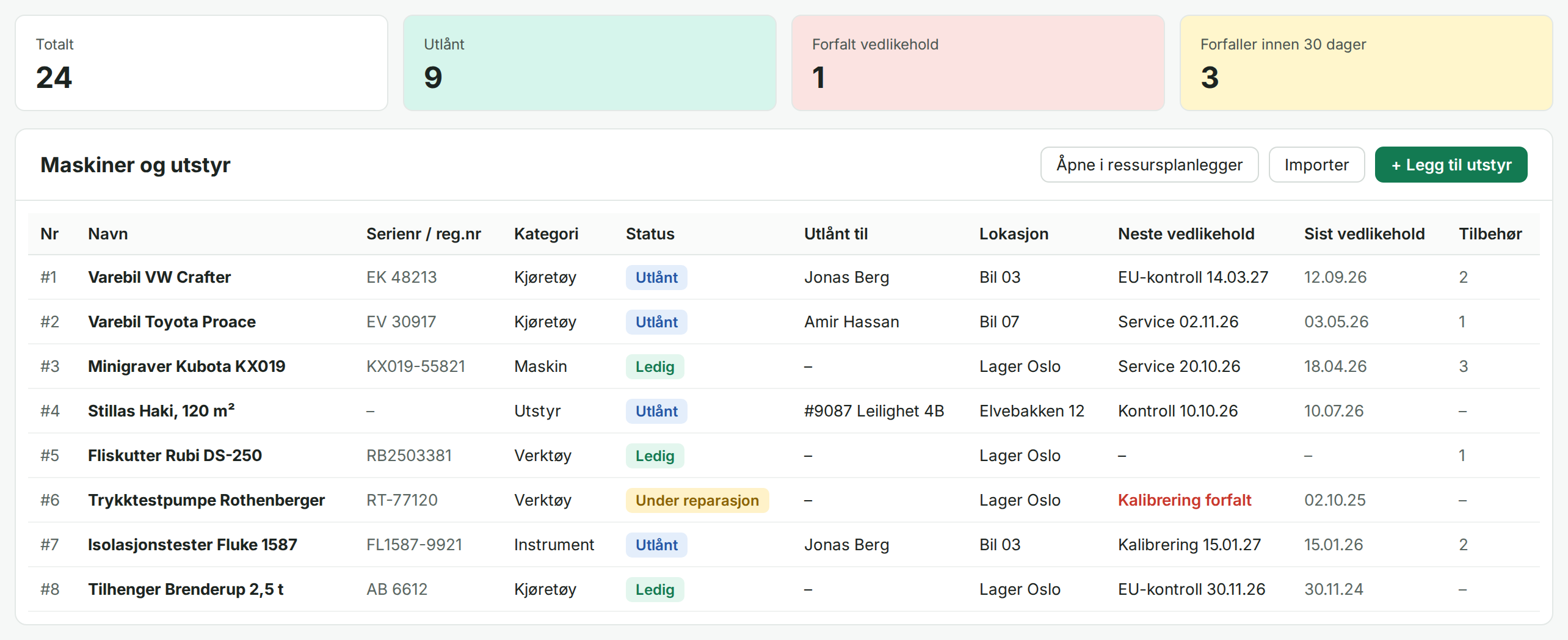Click Elvebakken 12 location cell
1568x640 pixels.
coord(1031,411)
